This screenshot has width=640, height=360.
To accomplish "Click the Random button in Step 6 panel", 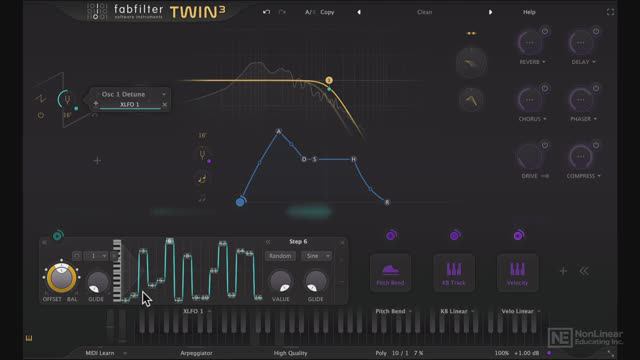I will [x=280, y=256].
